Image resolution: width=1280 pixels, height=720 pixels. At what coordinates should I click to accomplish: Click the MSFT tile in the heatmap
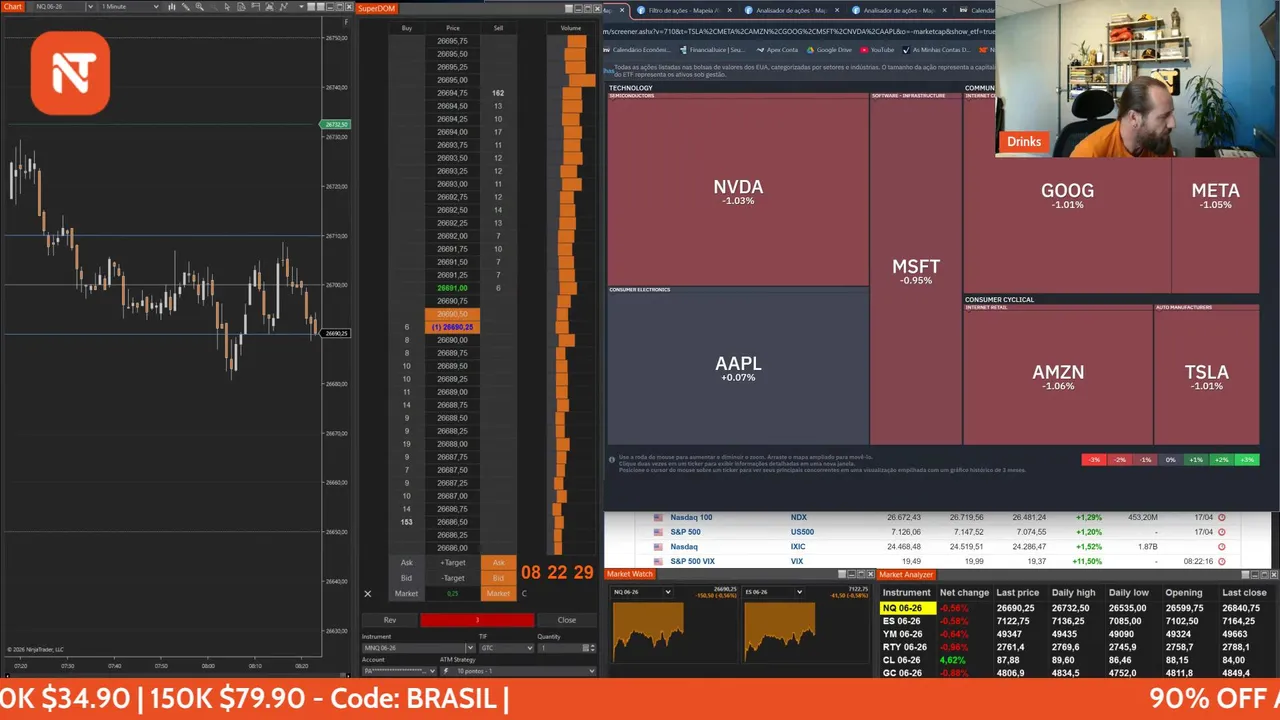point(916,271)
